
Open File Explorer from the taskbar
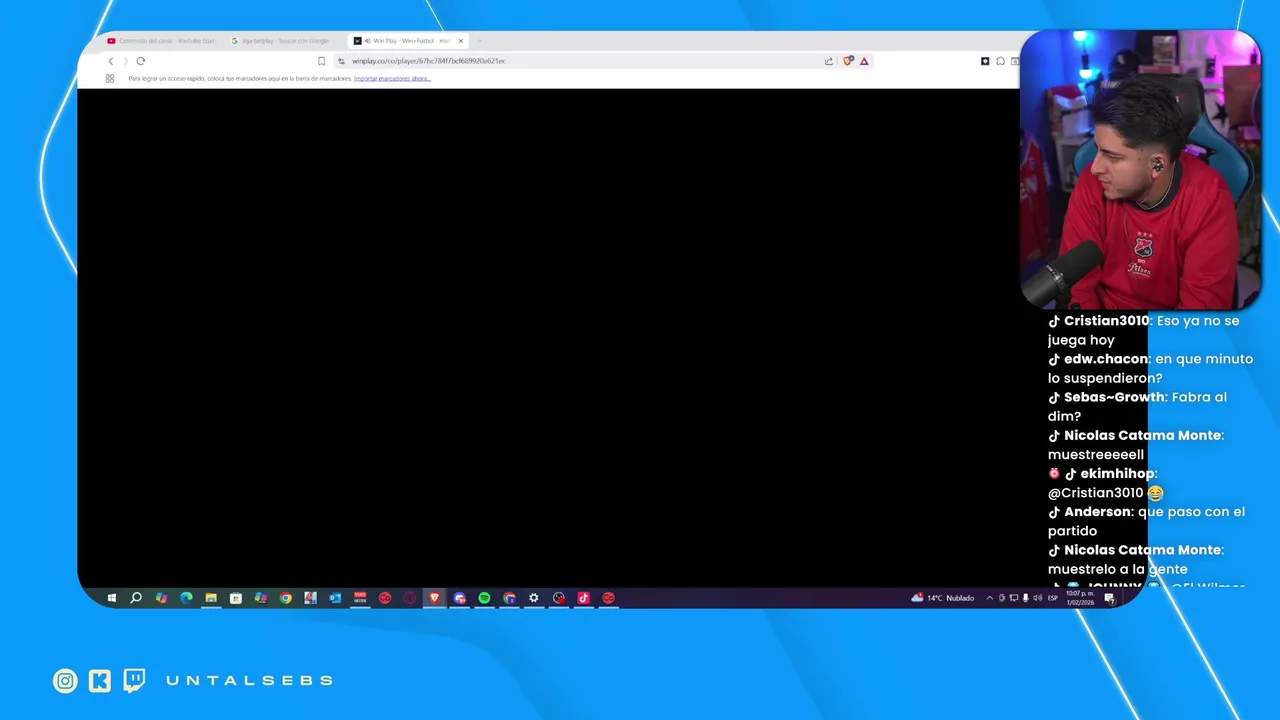(x=211, y=598)
